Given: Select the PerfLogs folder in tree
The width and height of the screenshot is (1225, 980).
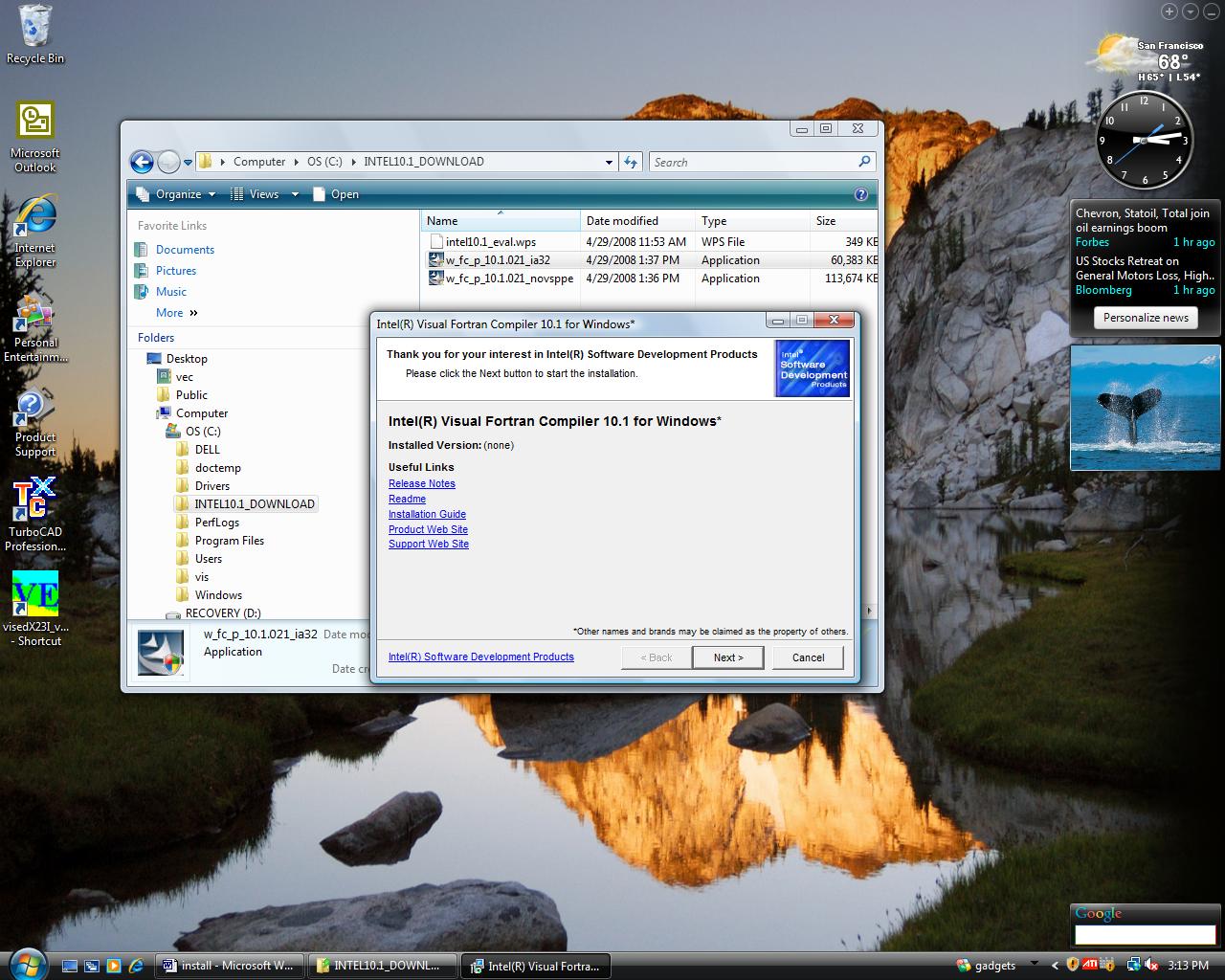Looking at the screenshot, I should [x=216, y=523].
